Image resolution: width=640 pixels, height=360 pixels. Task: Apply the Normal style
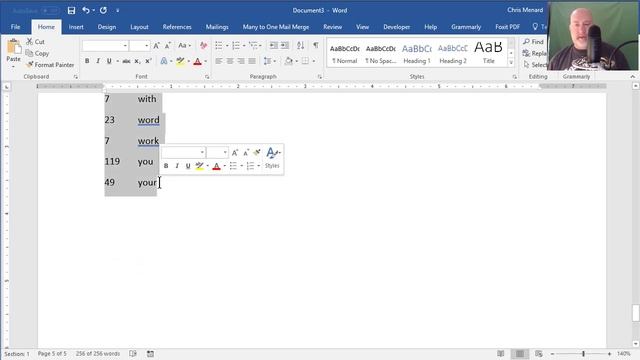(x=344, y=53)
